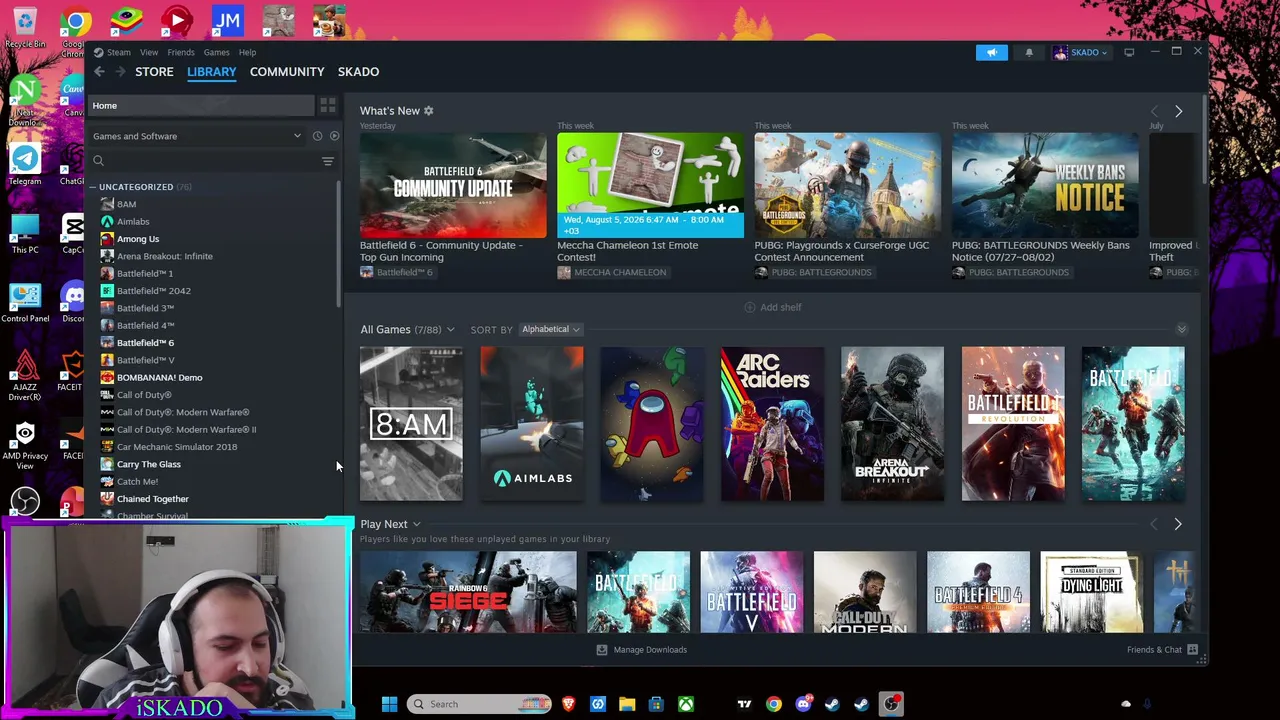Open the Steam menu

point(119,52)
